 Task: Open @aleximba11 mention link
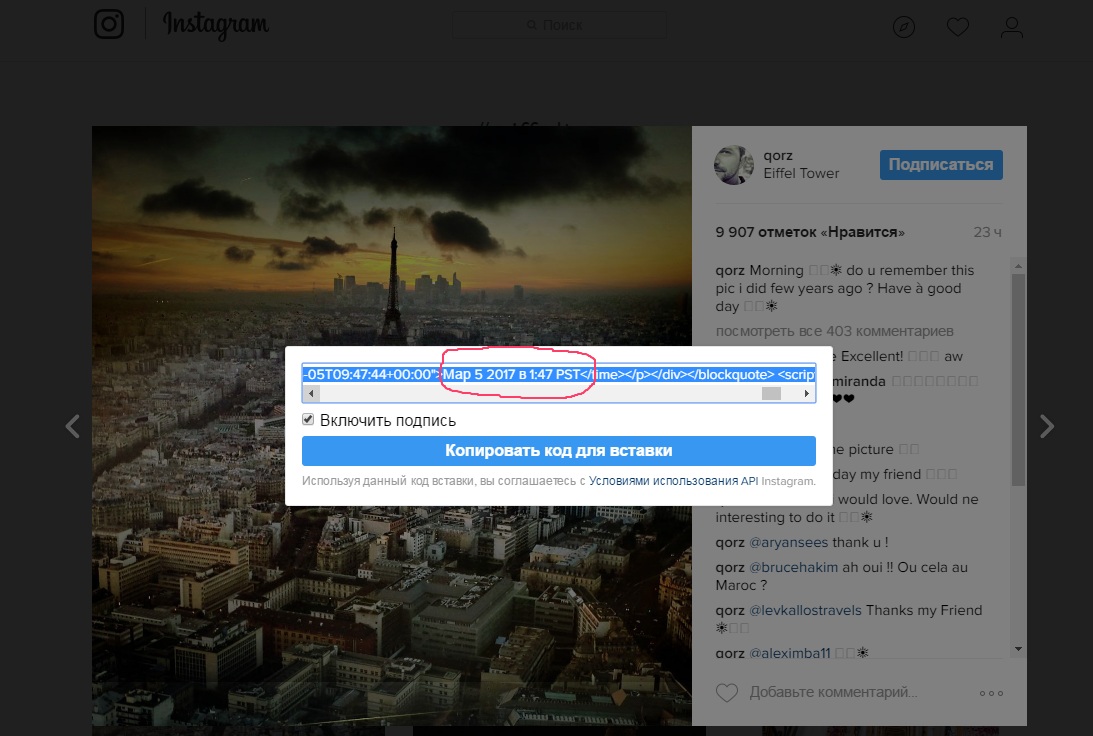click(789, 654)
